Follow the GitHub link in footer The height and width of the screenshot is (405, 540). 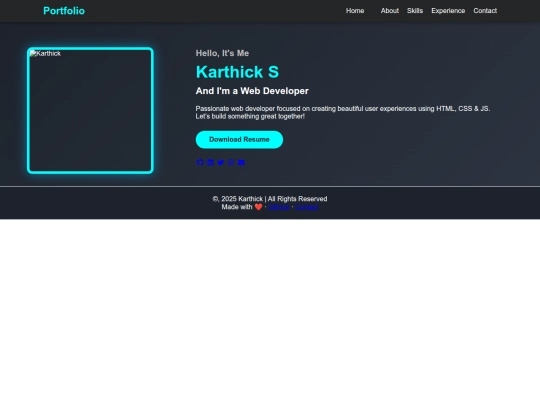click(x=279, y=207)
